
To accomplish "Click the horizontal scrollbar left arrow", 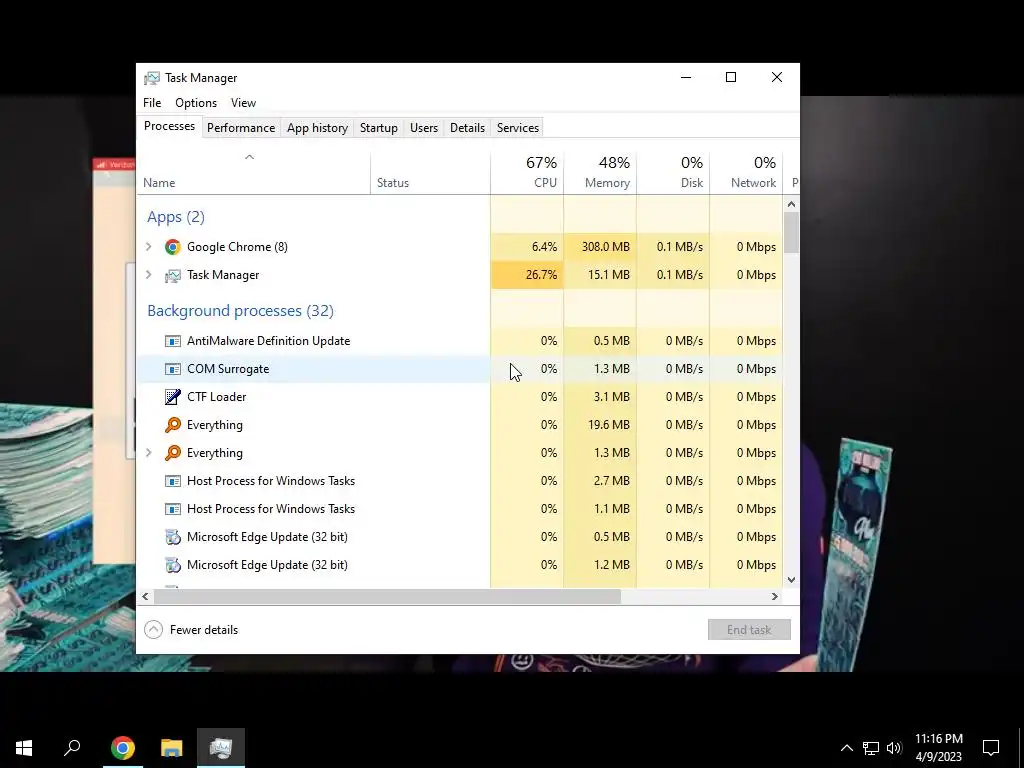I will [145, 596].
